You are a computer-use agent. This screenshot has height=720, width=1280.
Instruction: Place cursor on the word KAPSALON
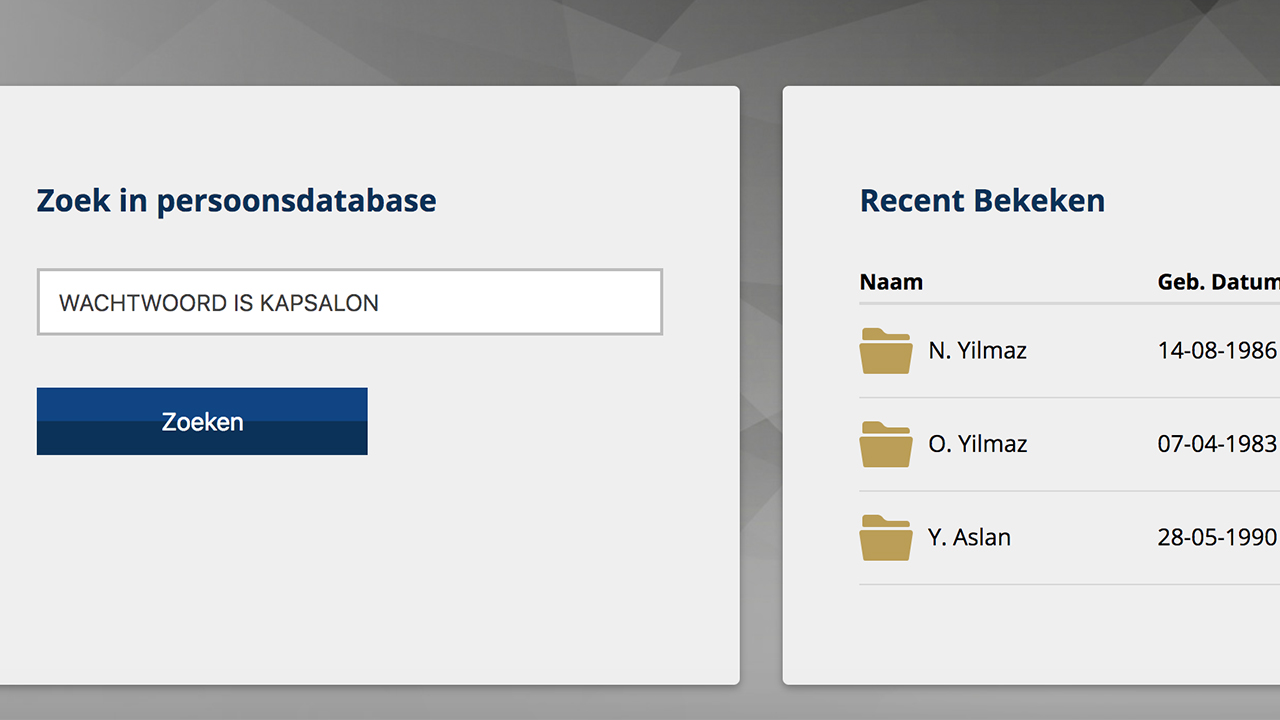pos(319,303)
